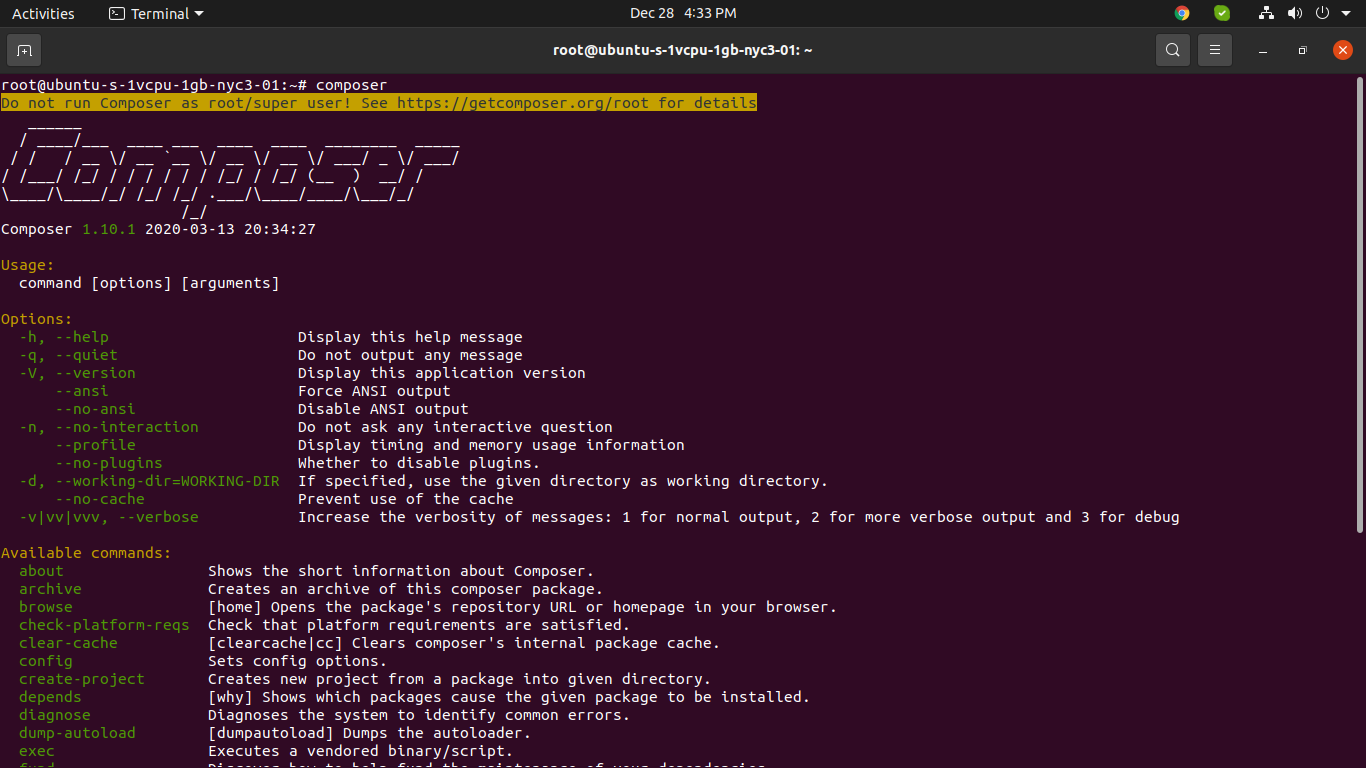The width and height of the screenshot is (1366, 768).
Task: Open the volume icon in system tray
Action: pyautogui.click(x=1295, y=13)
